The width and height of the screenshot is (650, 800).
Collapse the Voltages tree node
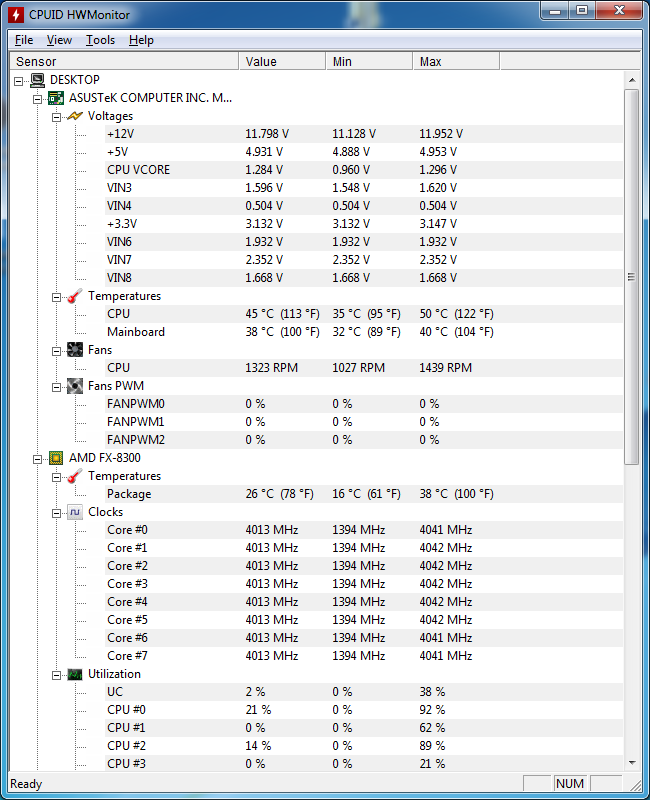(x=57, y=116)
